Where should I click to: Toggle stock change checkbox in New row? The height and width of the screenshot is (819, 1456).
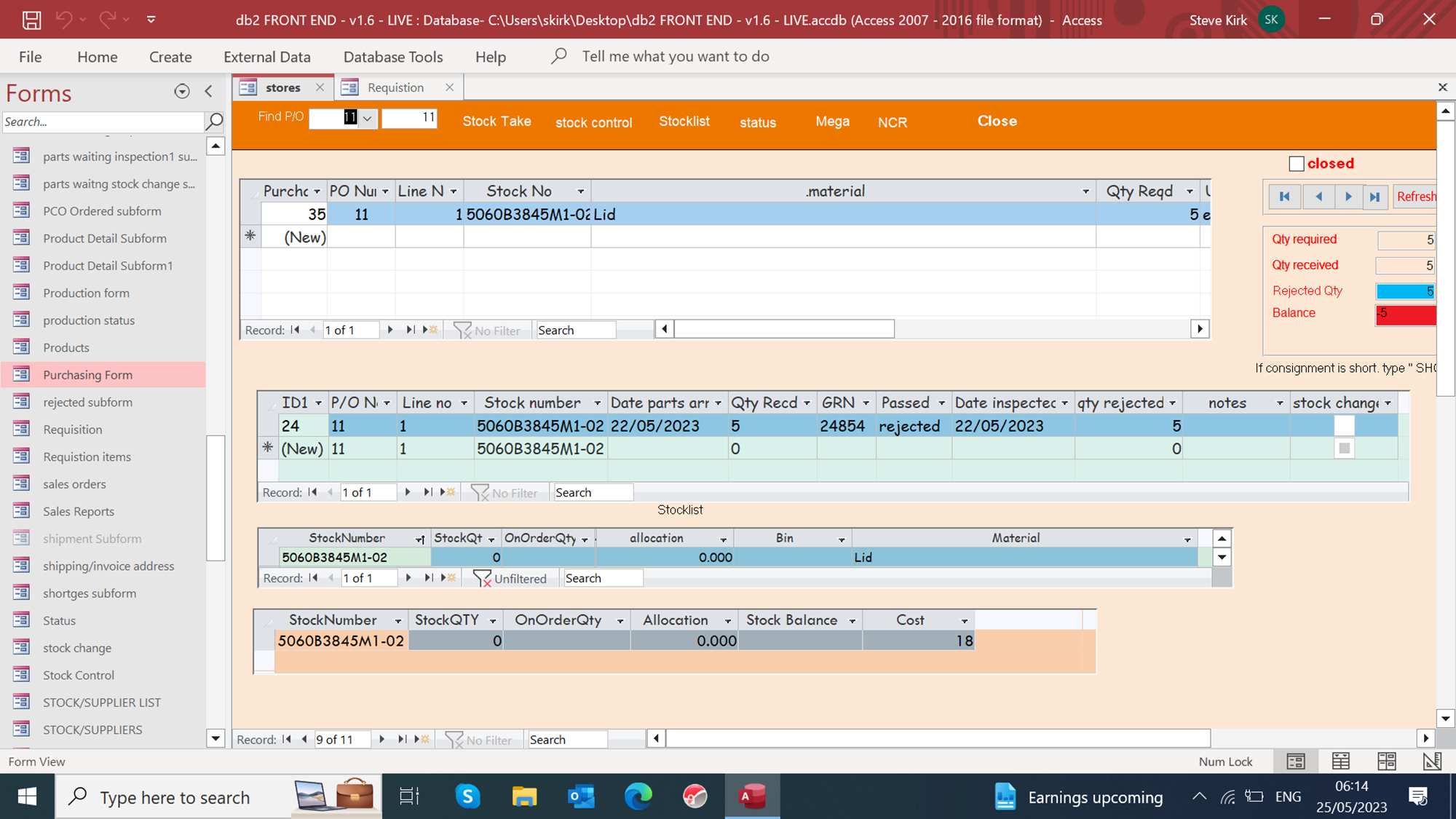(x=1344, y=448)
